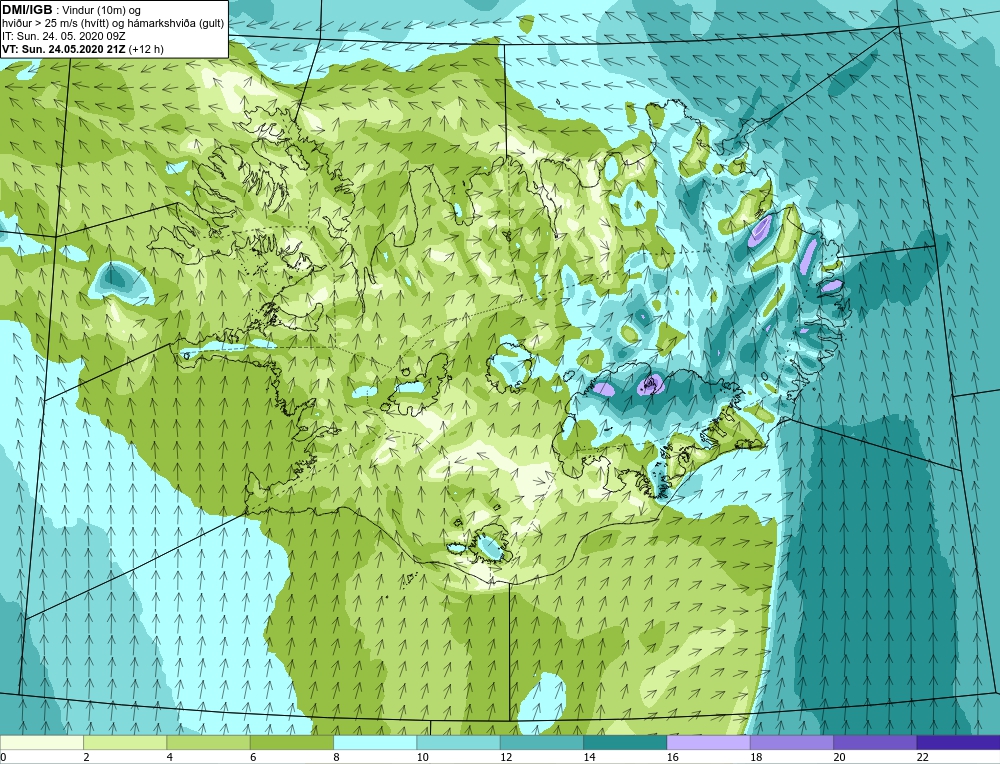Click the scale label '18'
The width and height of the screenshot is (1000, 764).
756,757
